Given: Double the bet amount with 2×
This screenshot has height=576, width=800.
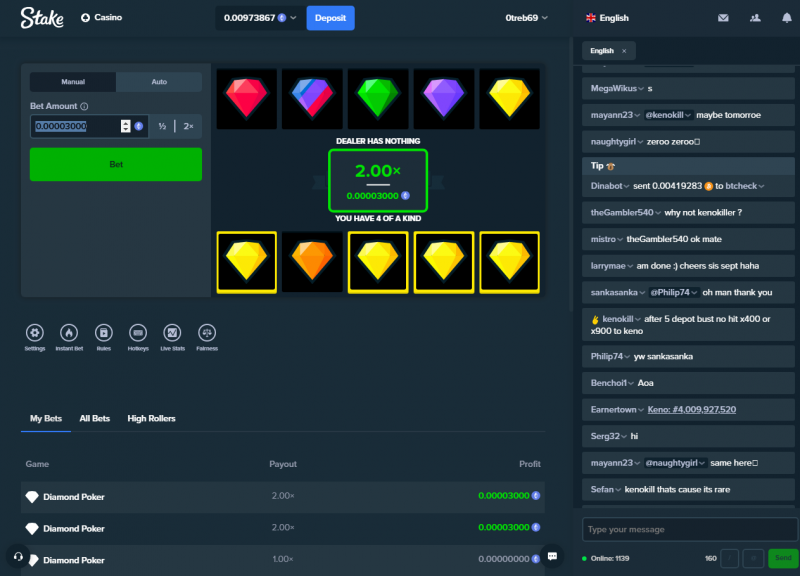Looking at the screenshot, I should [x=188, y=126].
